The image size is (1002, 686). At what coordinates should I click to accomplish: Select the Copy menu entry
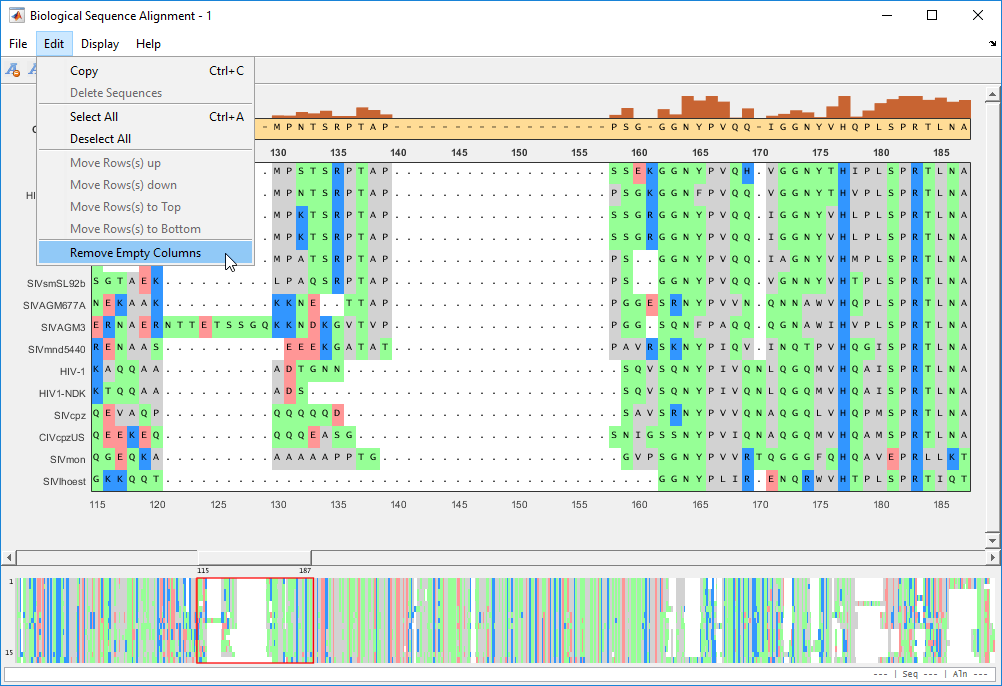point(84,71)
